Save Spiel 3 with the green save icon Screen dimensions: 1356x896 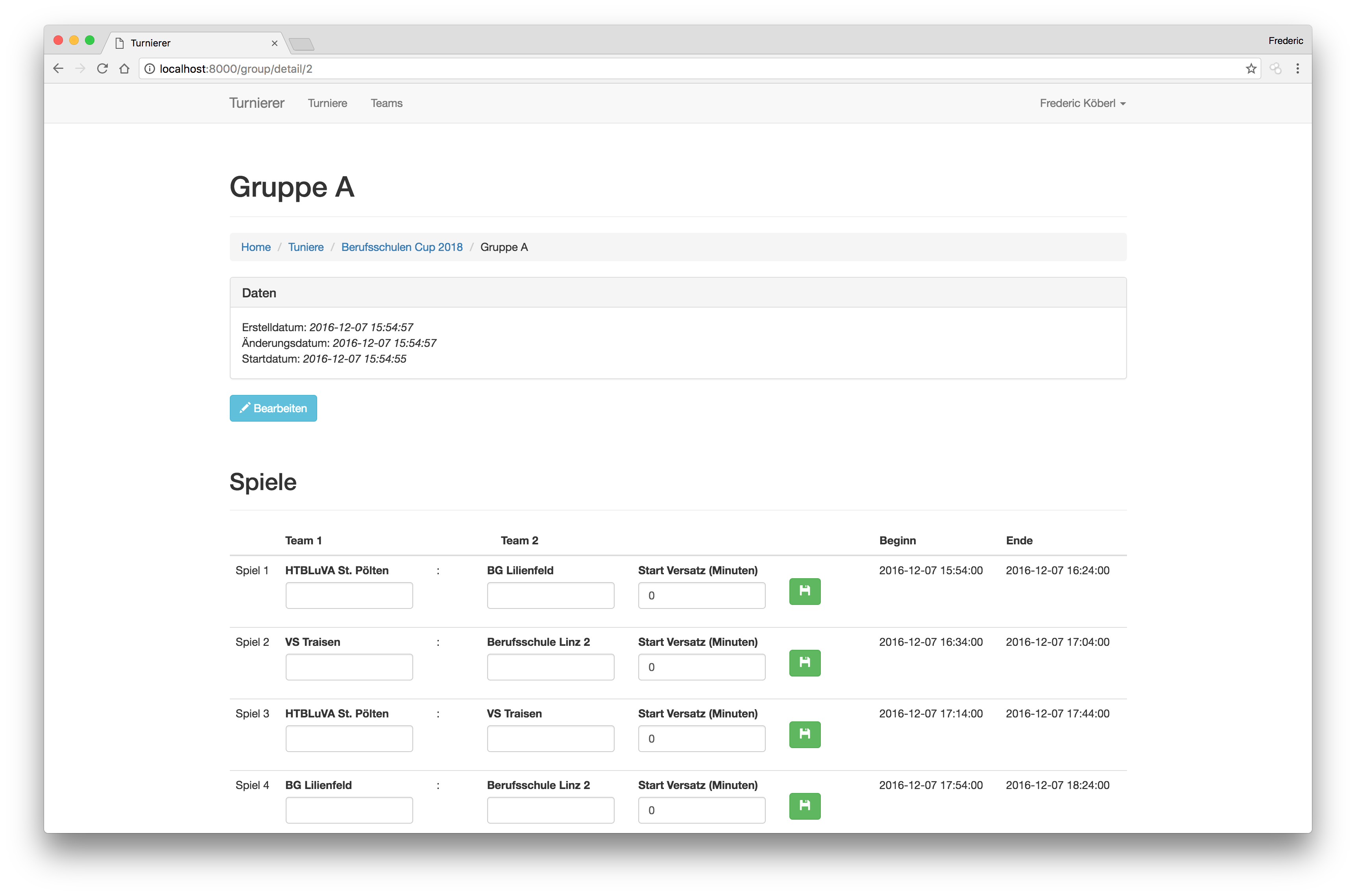point(804,734)
